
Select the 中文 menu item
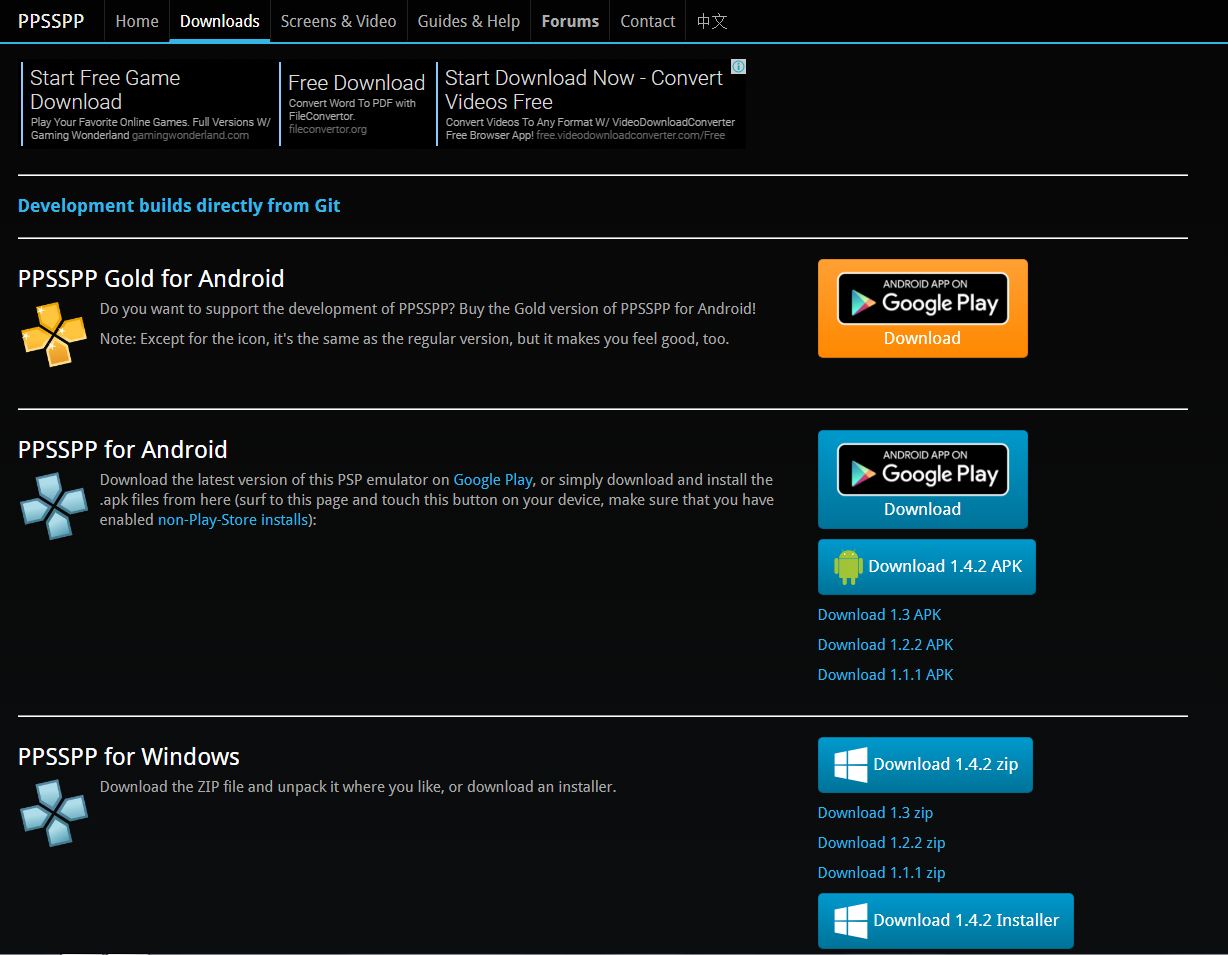710,20
